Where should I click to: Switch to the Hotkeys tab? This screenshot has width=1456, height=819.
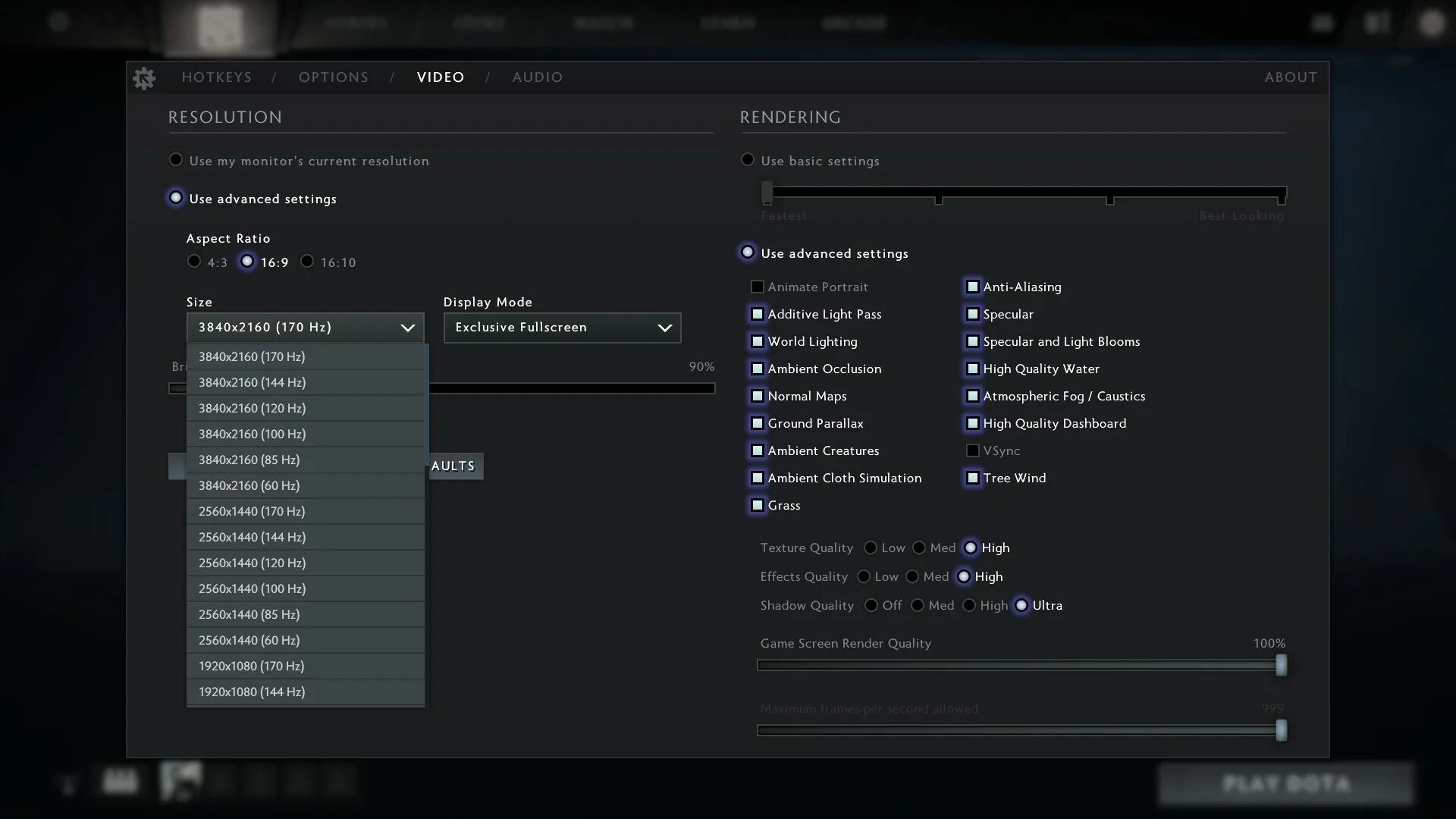[x=216, y=77]
